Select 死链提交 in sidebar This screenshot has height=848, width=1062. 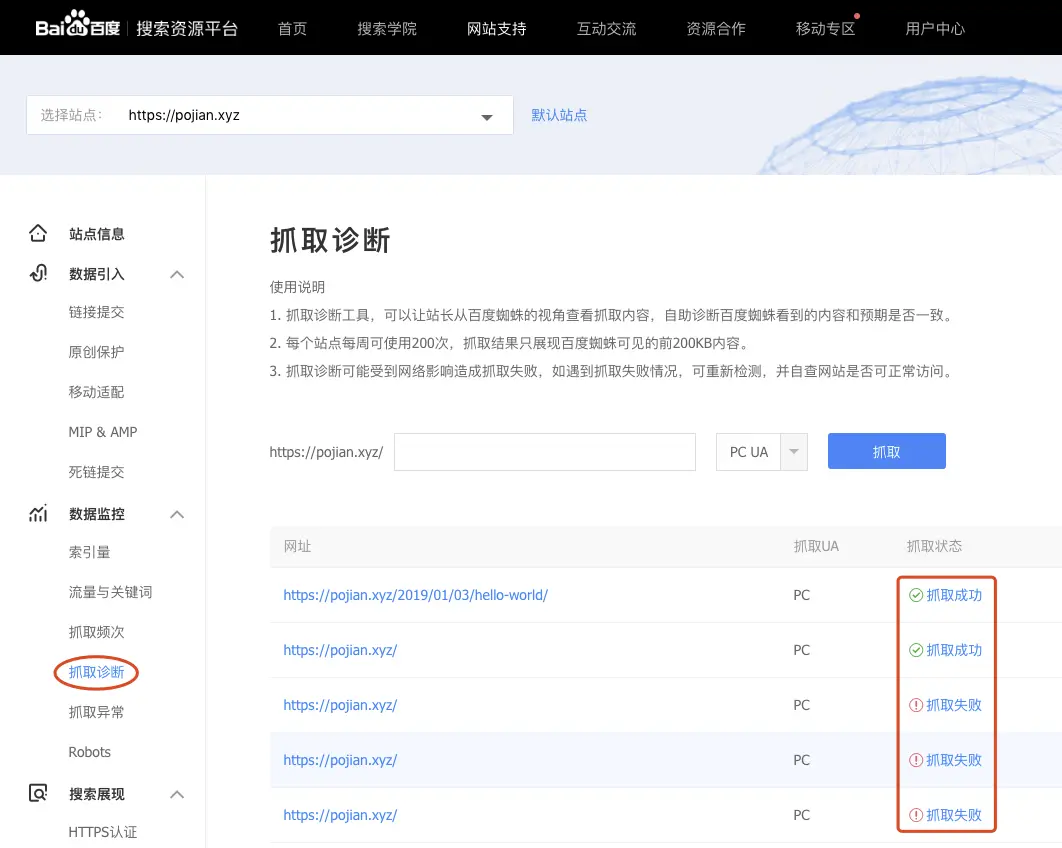97,472
